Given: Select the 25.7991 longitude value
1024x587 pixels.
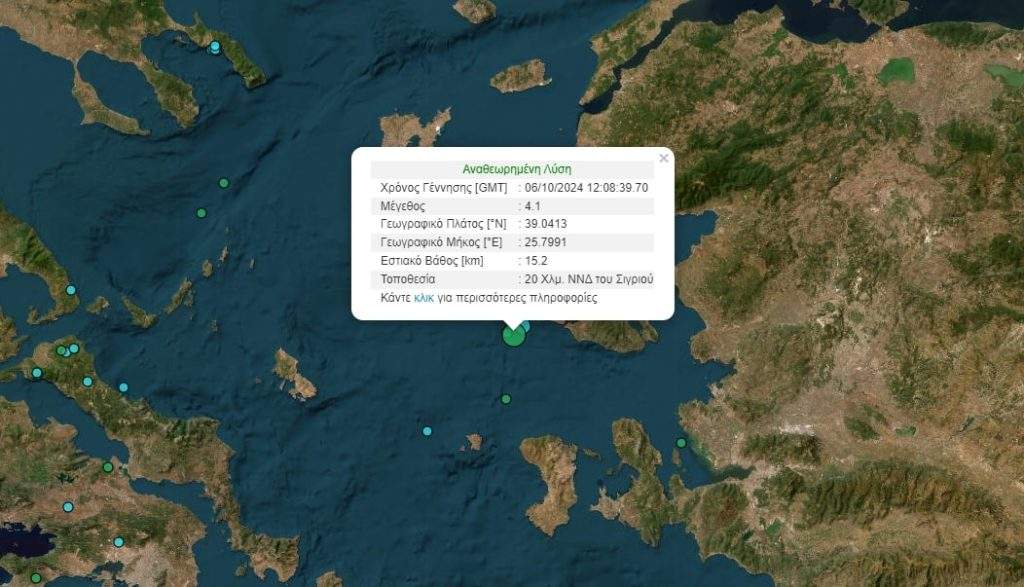Looking at the screenshot, I should (x=545, y=242).
